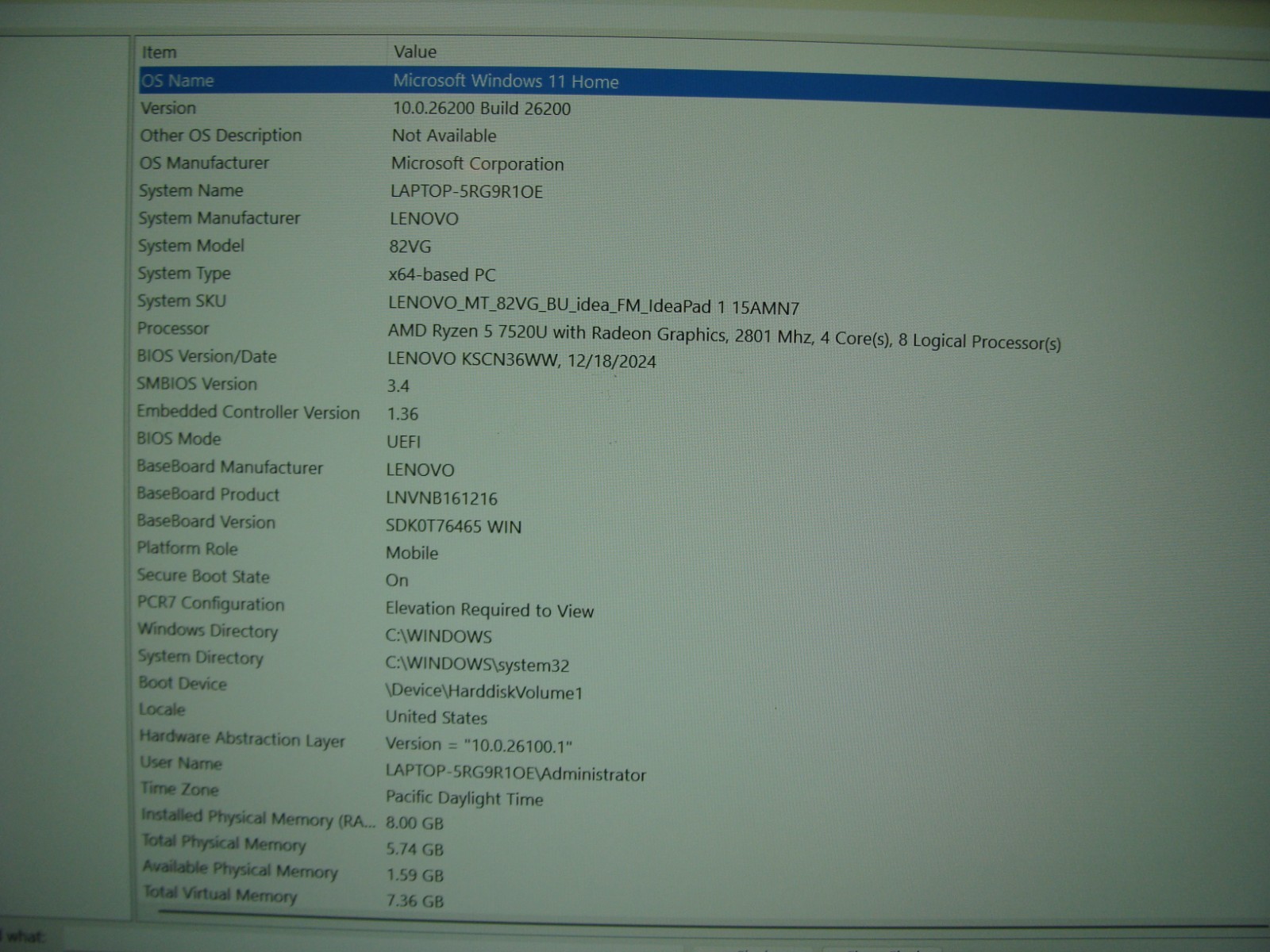Screen dimensions: 1270x952
Task: Select Installed Physical Memory row
Action: tap(258, 818)
